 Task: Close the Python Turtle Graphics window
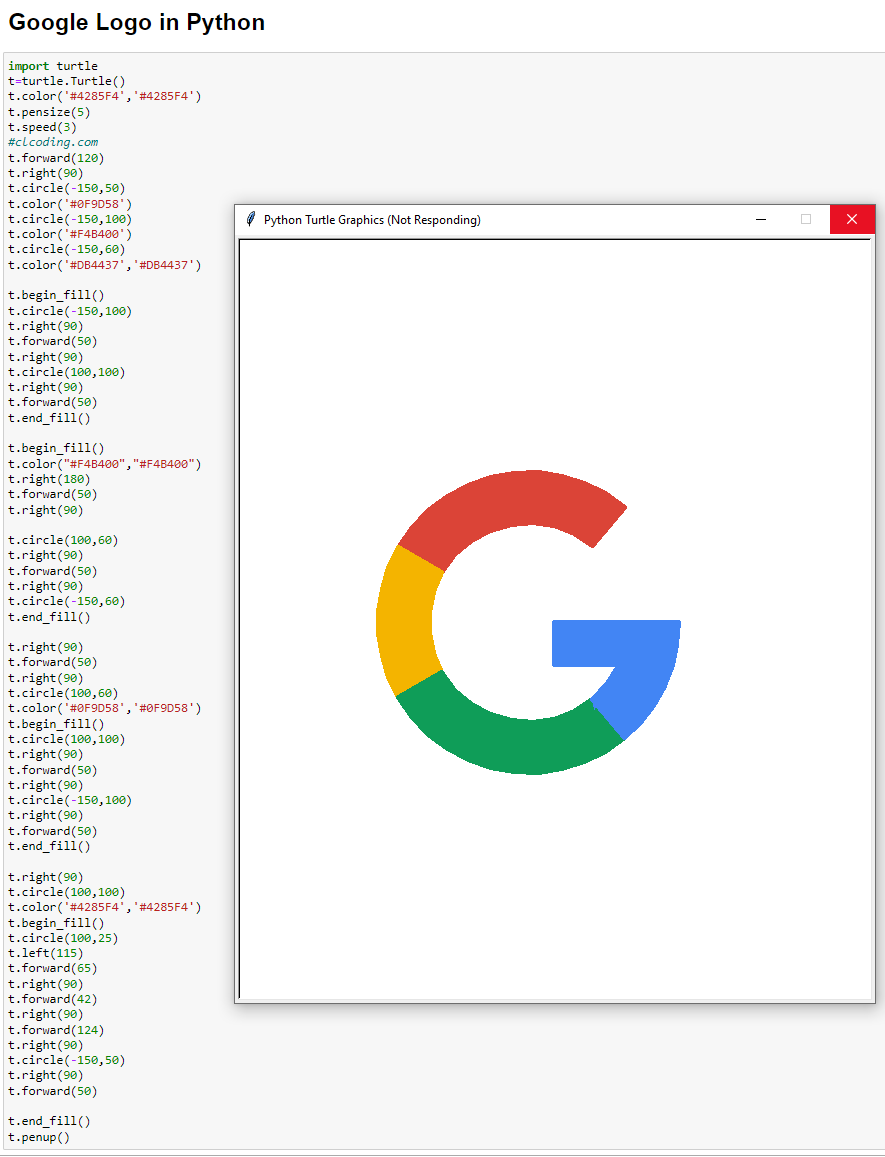click(x=852, y=219)
